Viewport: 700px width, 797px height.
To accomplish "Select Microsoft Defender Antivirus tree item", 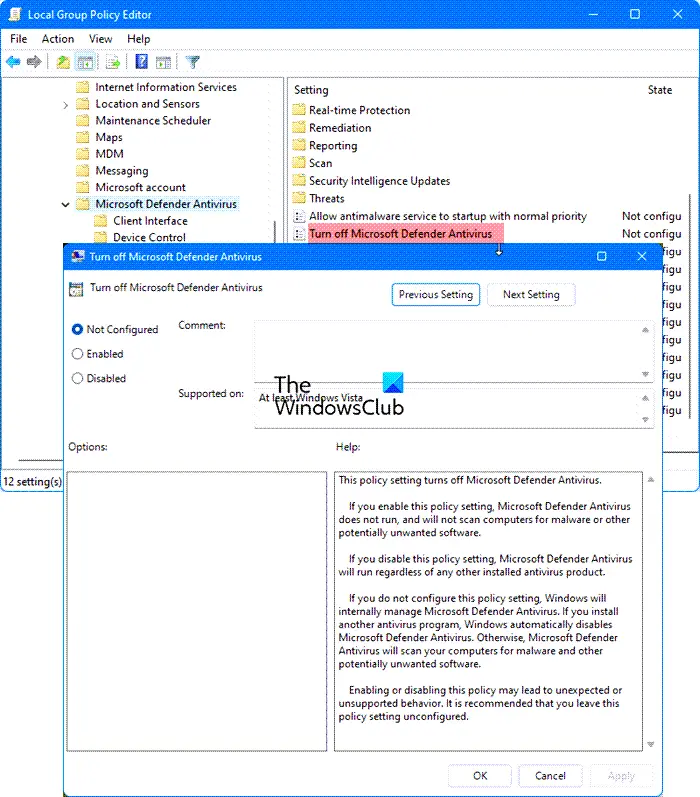I will [x=166, y=204].
